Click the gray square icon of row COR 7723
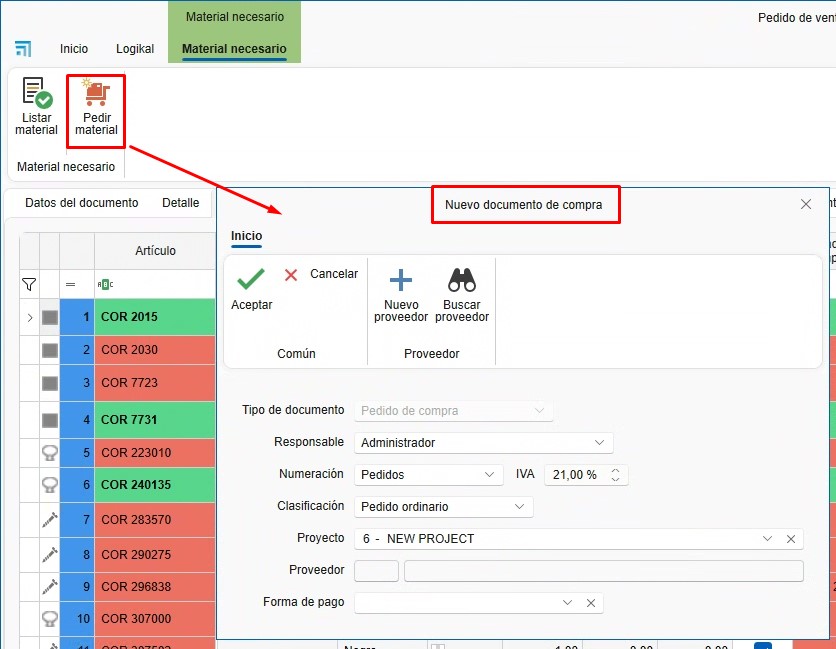Screen dimensions: 836x649 [50, 383]
